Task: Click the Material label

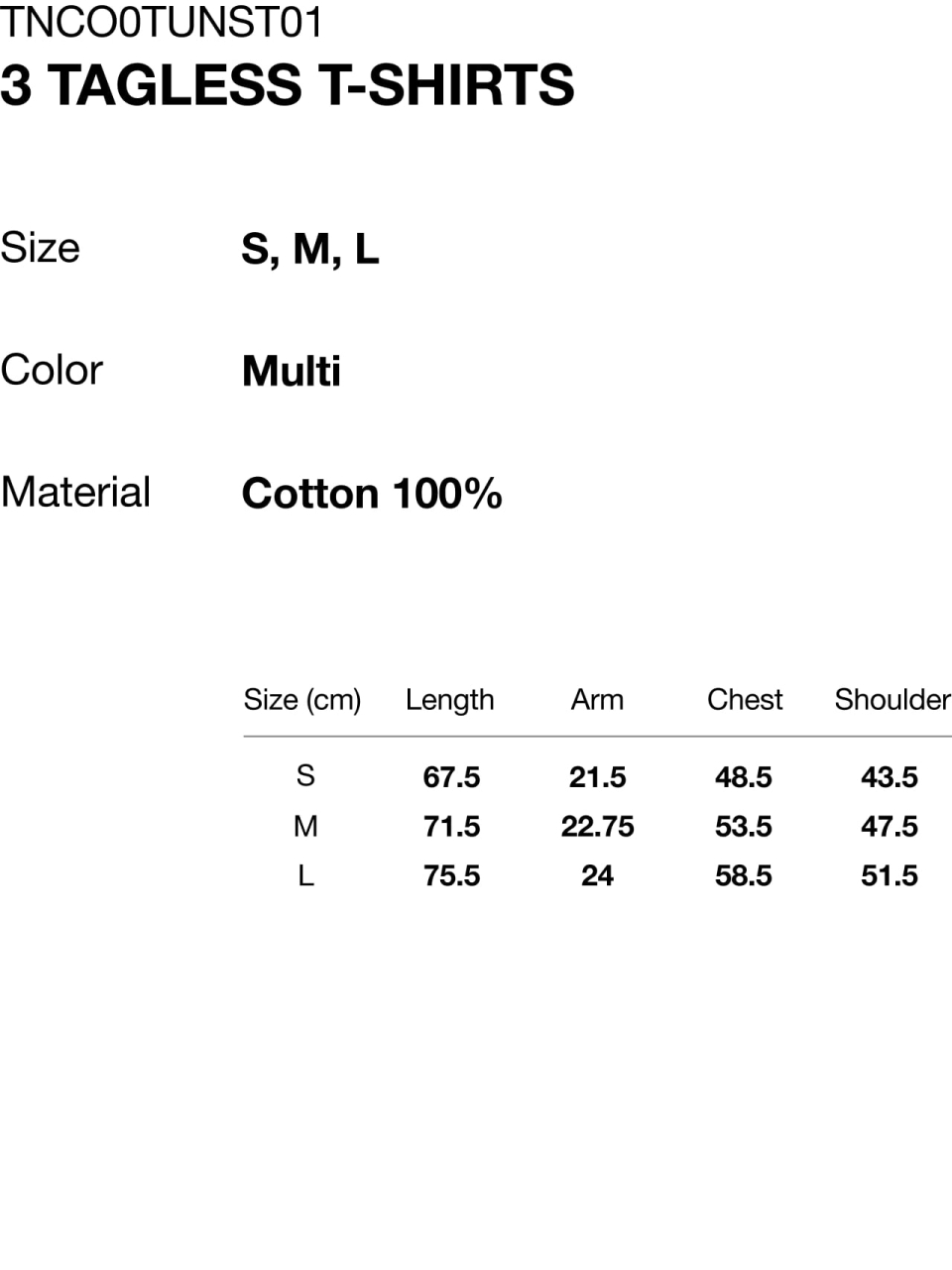Action: (75, 492)
